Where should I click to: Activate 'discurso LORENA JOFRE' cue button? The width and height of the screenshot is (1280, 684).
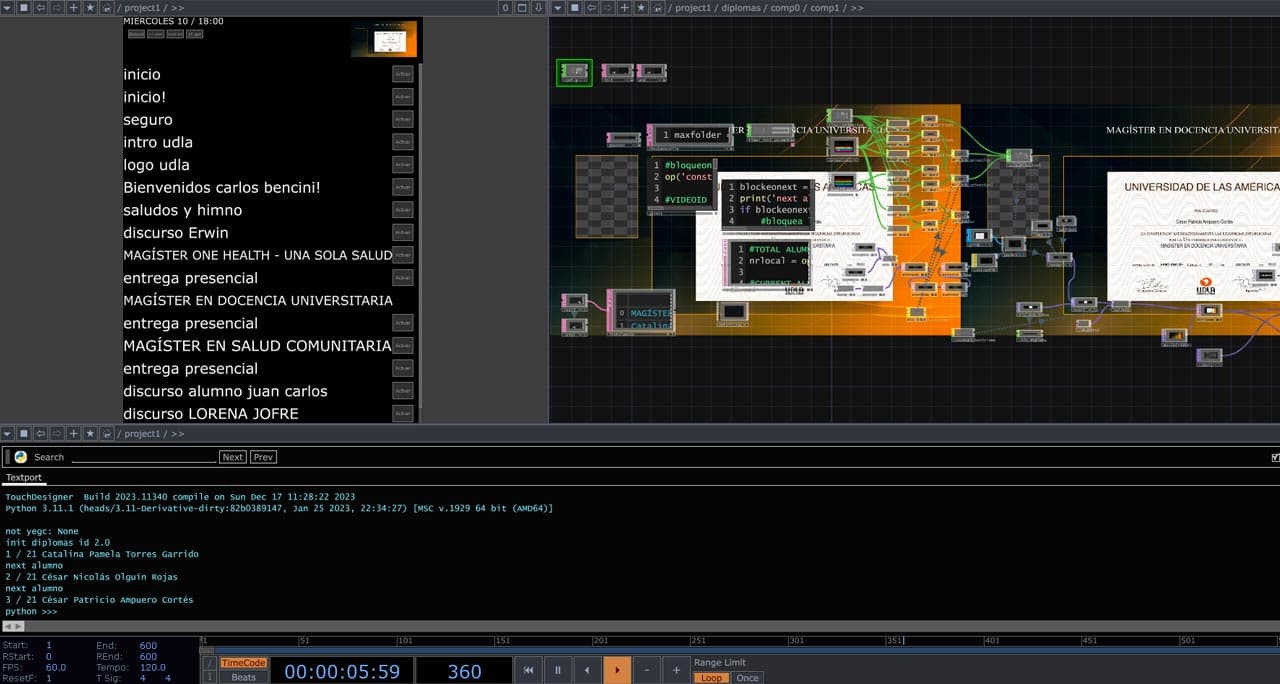point(403,413)
